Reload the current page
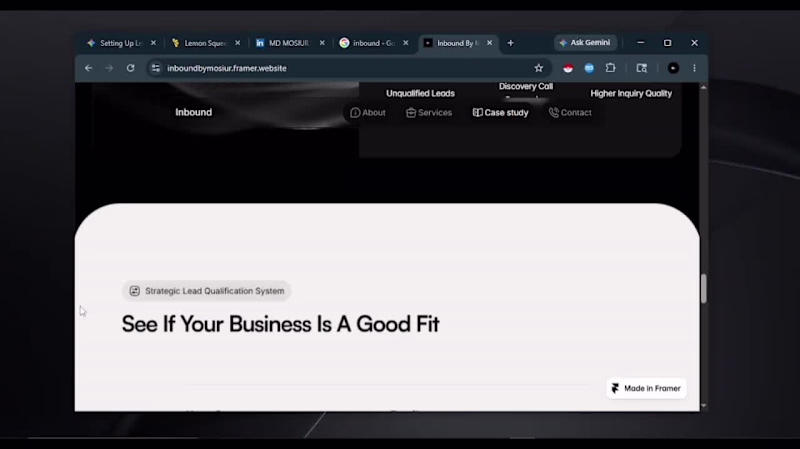The height and width of the screenshot is (449, 800). (x=131, y=68)
